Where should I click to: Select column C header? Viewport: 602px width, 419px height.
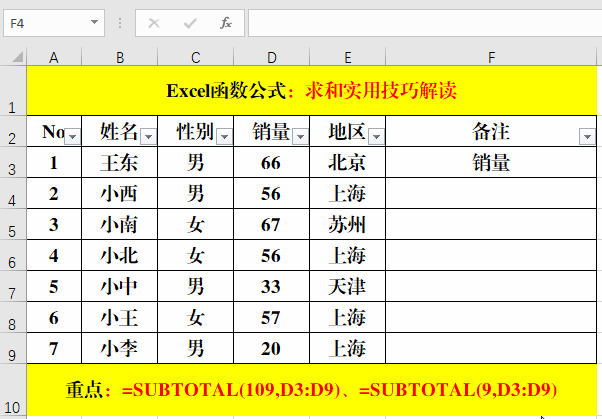pyautogui.click(x=196, y=57)
